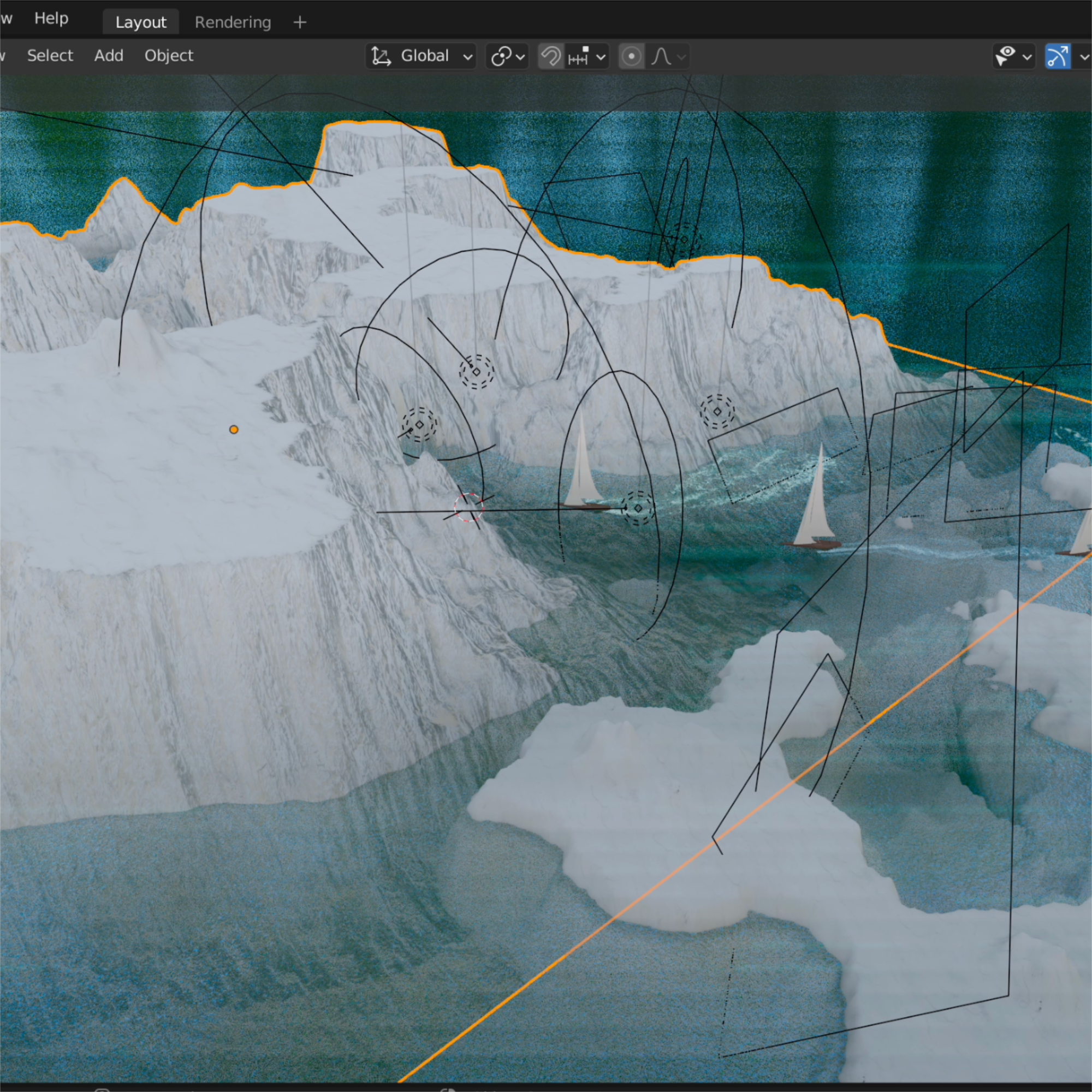Switch to the Rendering workspace tab
Image resolution: width=1092 pixels, height=1092 pixels.
[233, 22]
